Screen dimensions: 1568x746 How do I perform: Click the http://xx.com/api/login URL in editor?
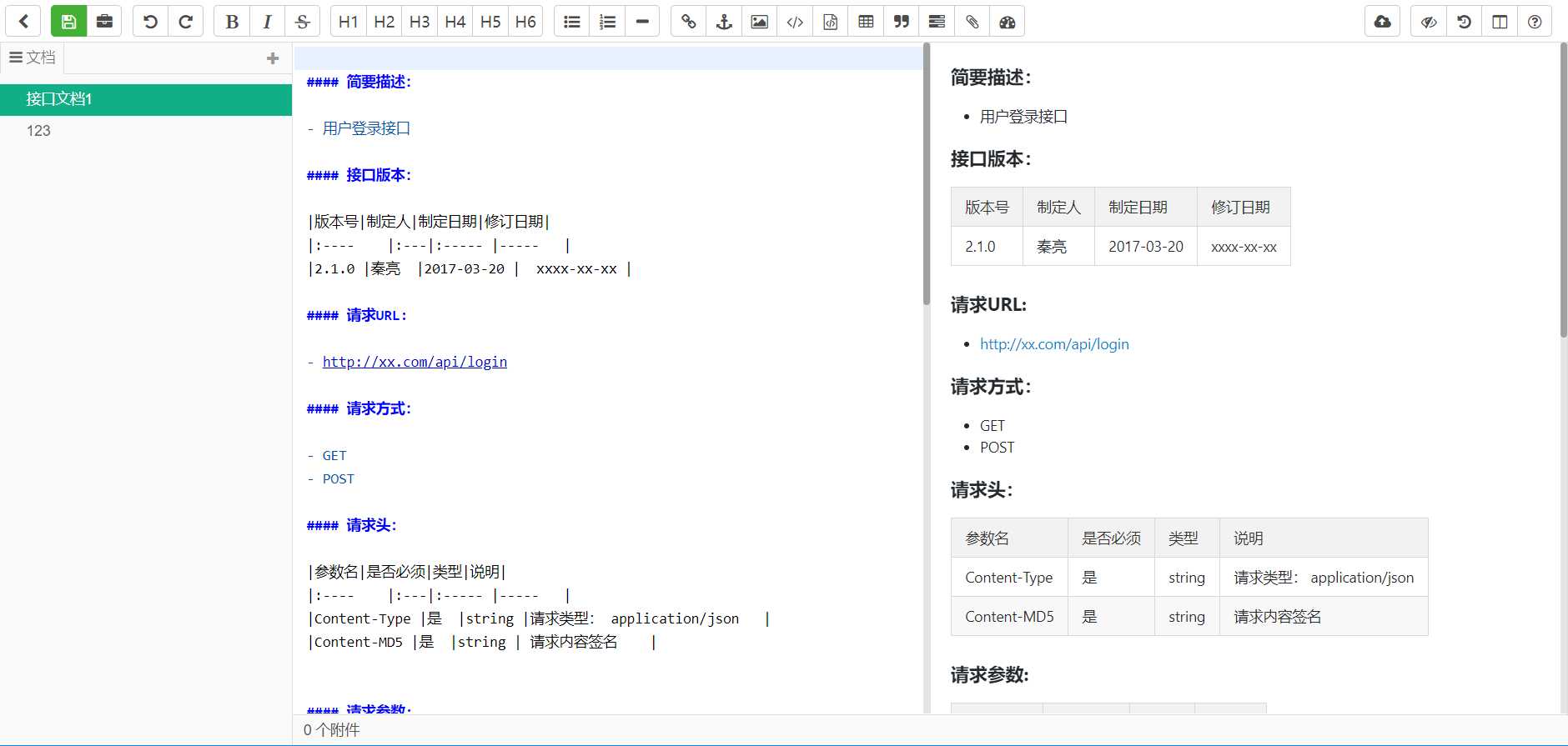pyautogui.click(x=415, y=362)
